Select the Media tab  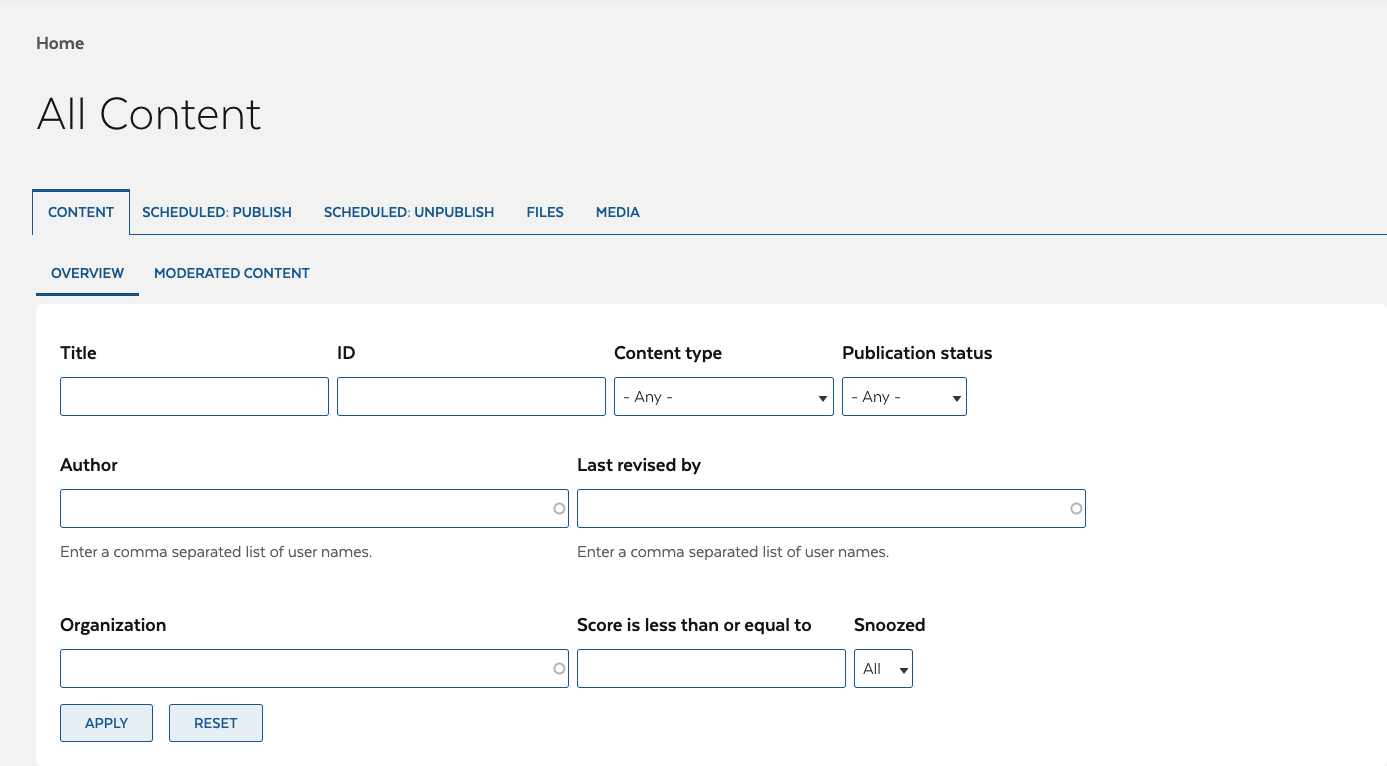(618, 212)
